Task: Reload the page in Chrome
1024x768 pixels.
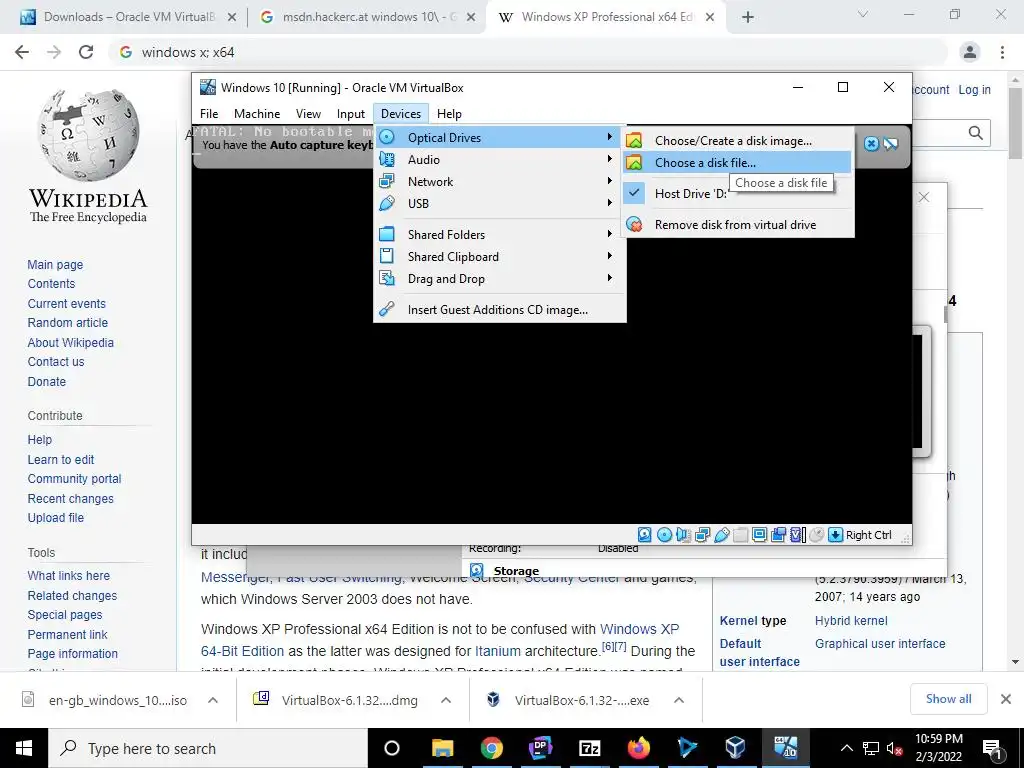Action: pos(86,52)
